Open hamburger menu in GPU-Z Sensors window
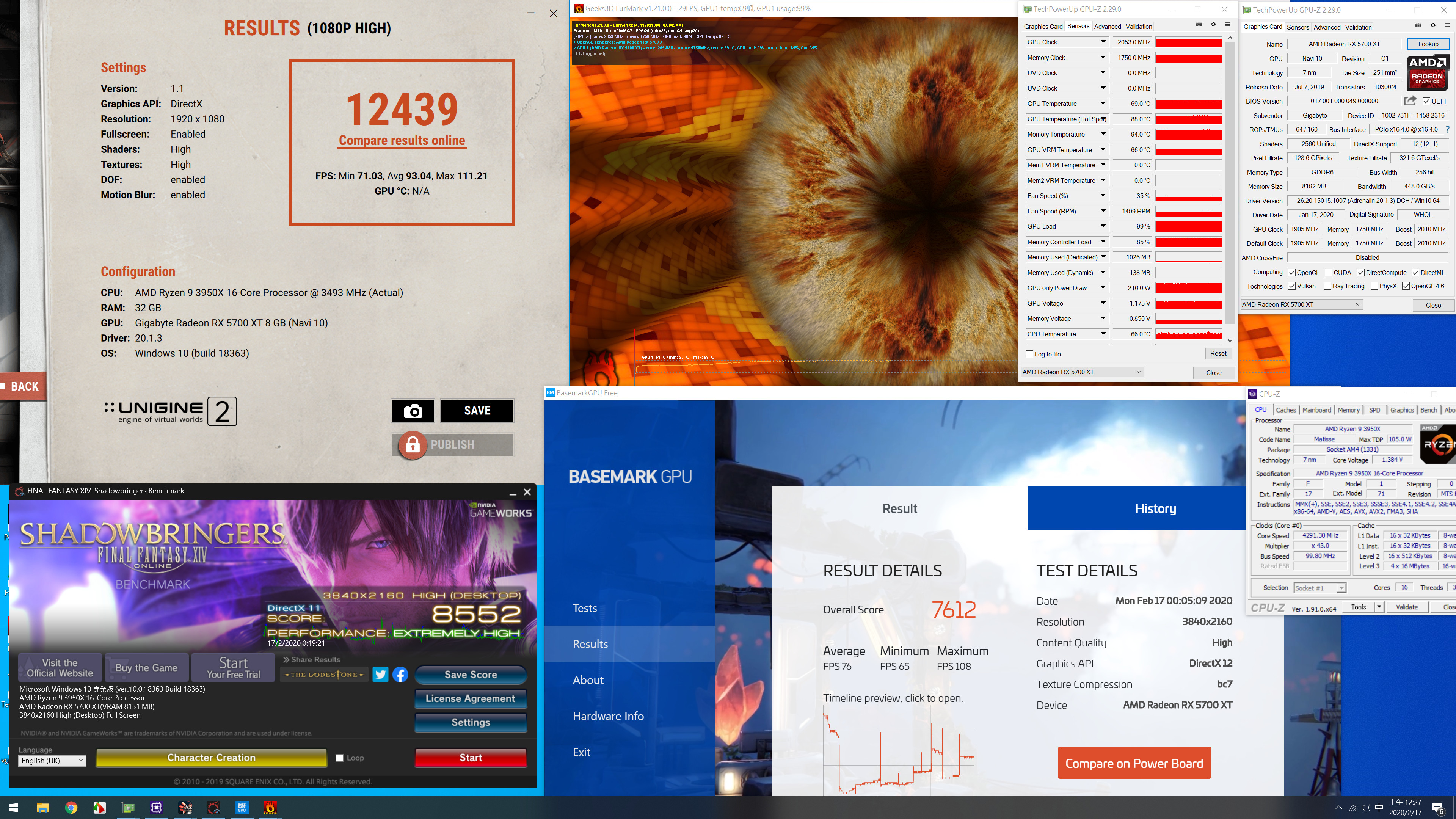 click(1228, 25)
